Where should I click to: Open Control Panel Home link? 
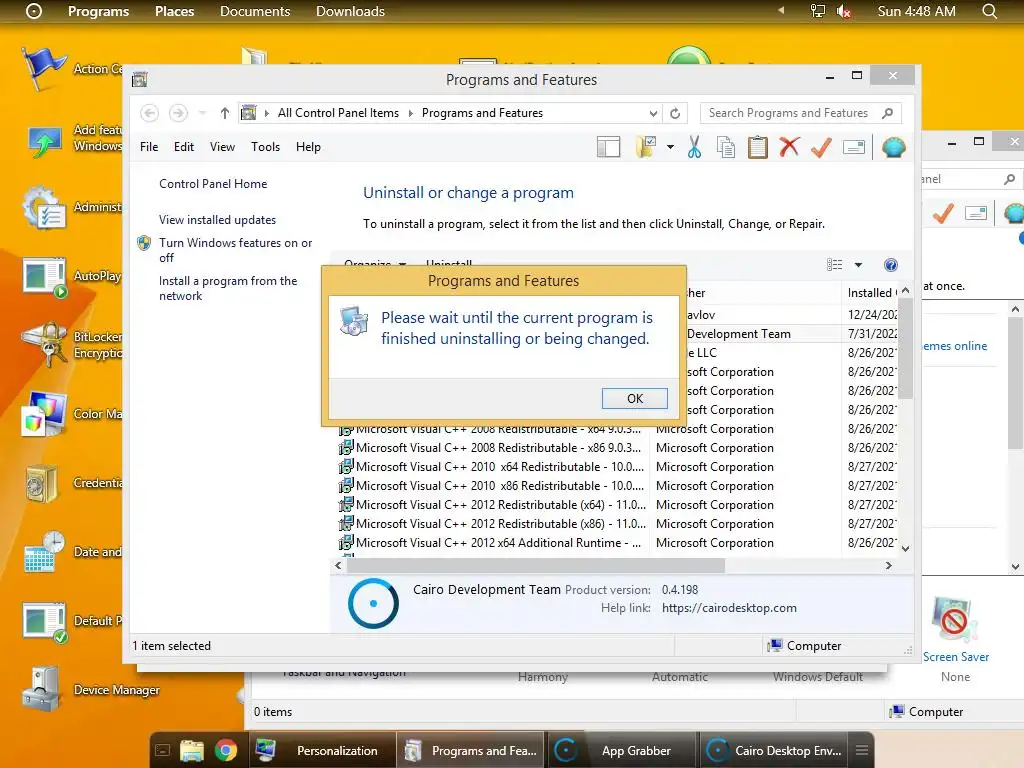point(213,184)
